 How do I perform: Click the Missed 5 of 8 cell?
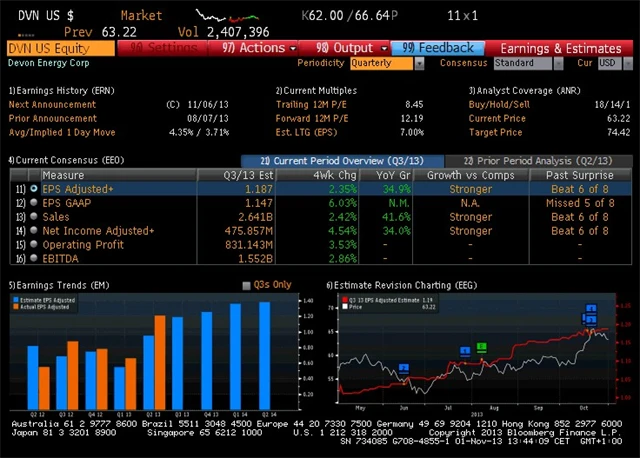[580, 203]
